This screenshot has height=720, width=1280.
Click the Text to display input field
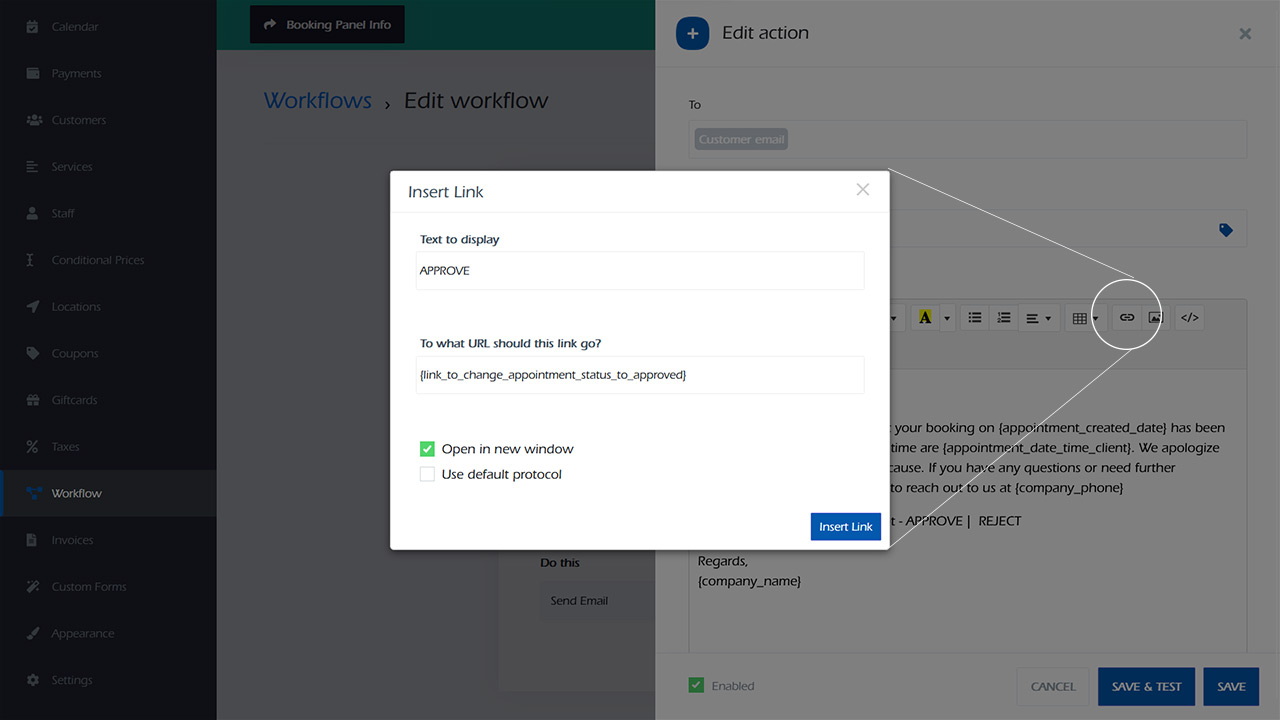tap(640, 271)
